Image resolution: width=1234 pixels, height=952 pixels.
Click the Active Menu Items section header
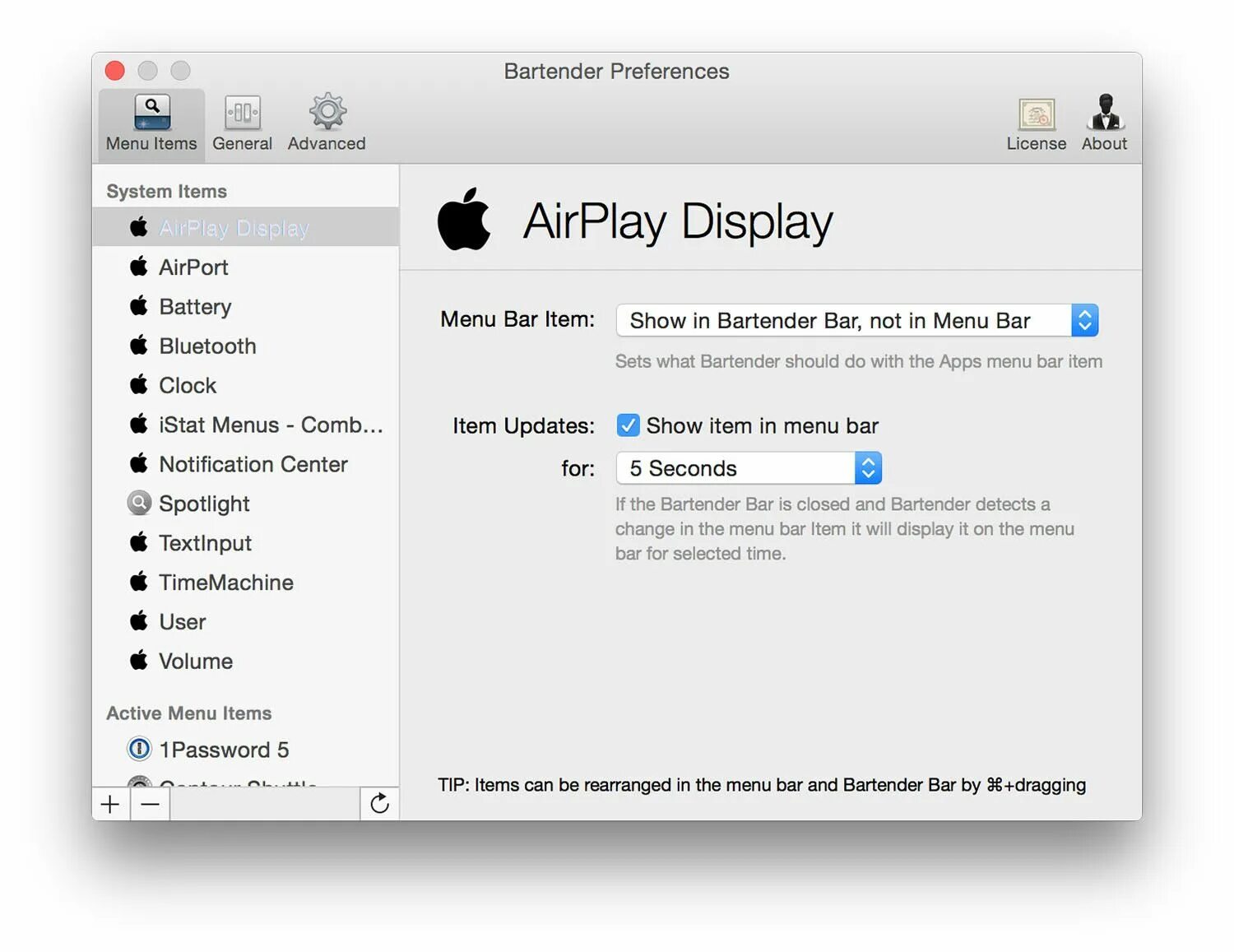tap(189, 713)
